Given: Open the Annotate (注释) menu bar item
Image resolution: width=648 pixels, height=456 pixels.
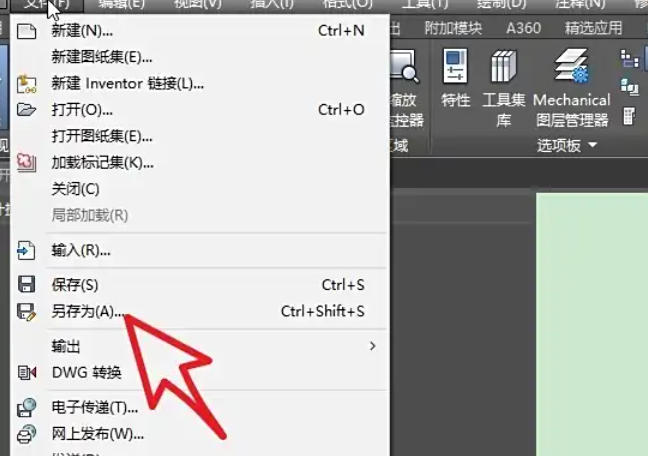Looking at the screenshot, I should click(580, 4).
